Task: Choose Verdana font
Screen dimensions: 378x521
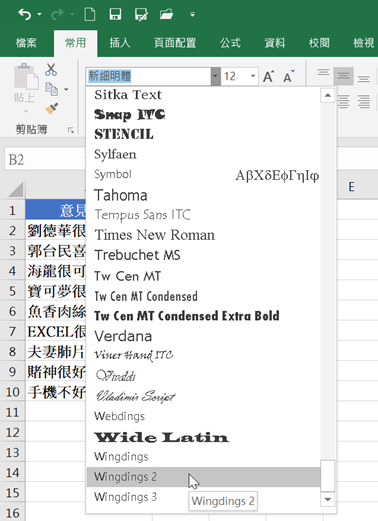Action: click(x=203, y=336)
